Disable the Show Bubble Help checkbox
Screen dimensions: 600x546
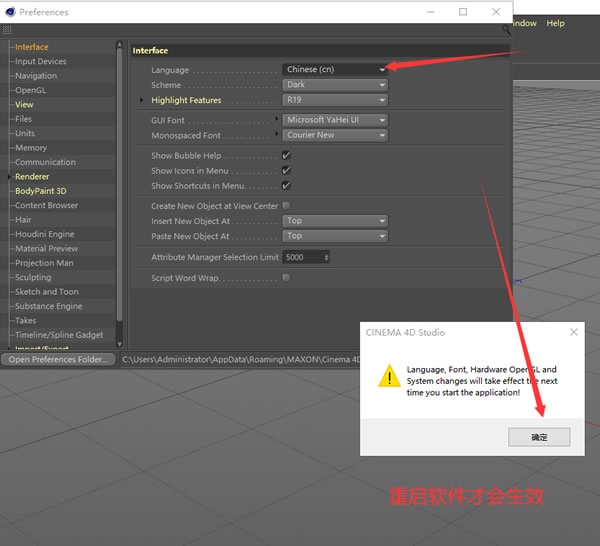pyautogui.click(x=286, y=156)
